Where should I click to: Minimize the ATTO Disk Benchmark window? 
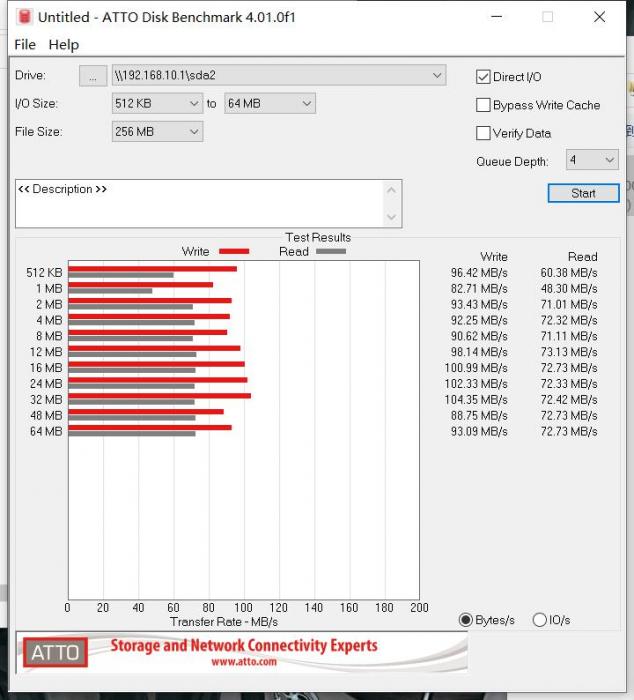[x=496, y=17]
